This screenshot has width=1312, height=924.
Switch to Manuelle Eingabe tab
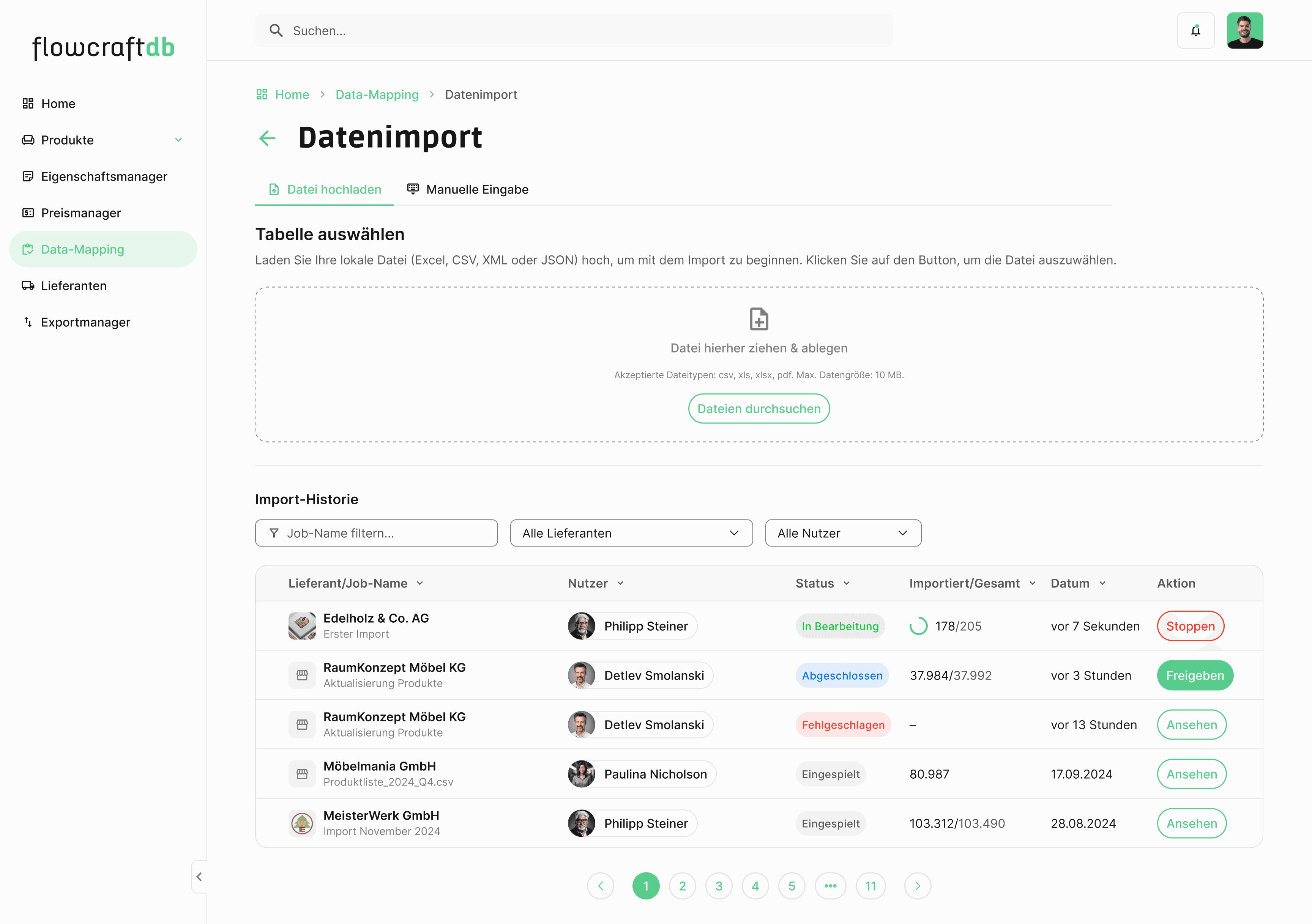click(467, 190)
